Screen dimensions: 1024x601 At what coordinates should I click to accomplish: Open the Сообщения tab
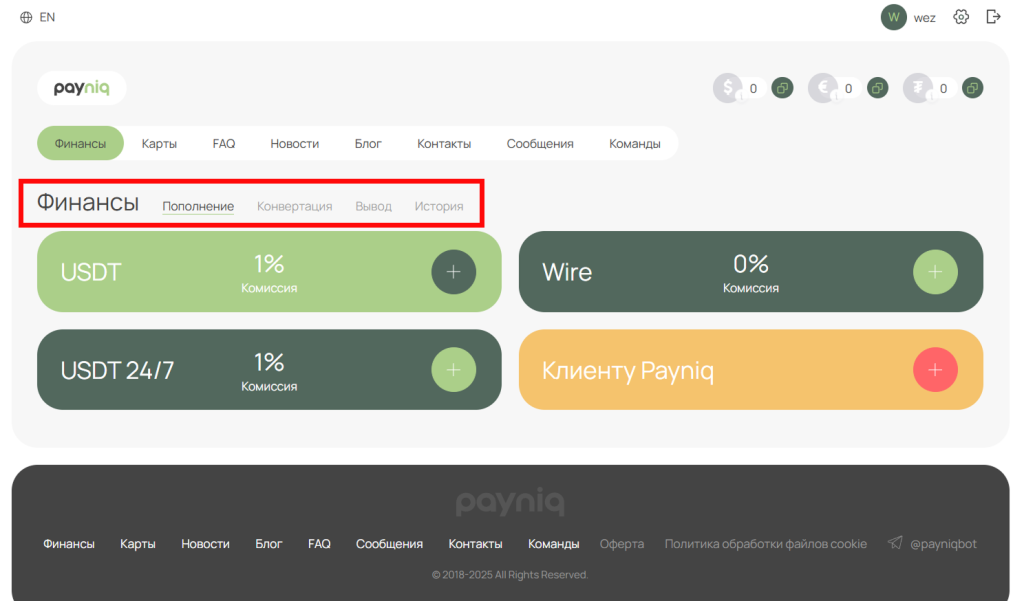pos(540,144)
